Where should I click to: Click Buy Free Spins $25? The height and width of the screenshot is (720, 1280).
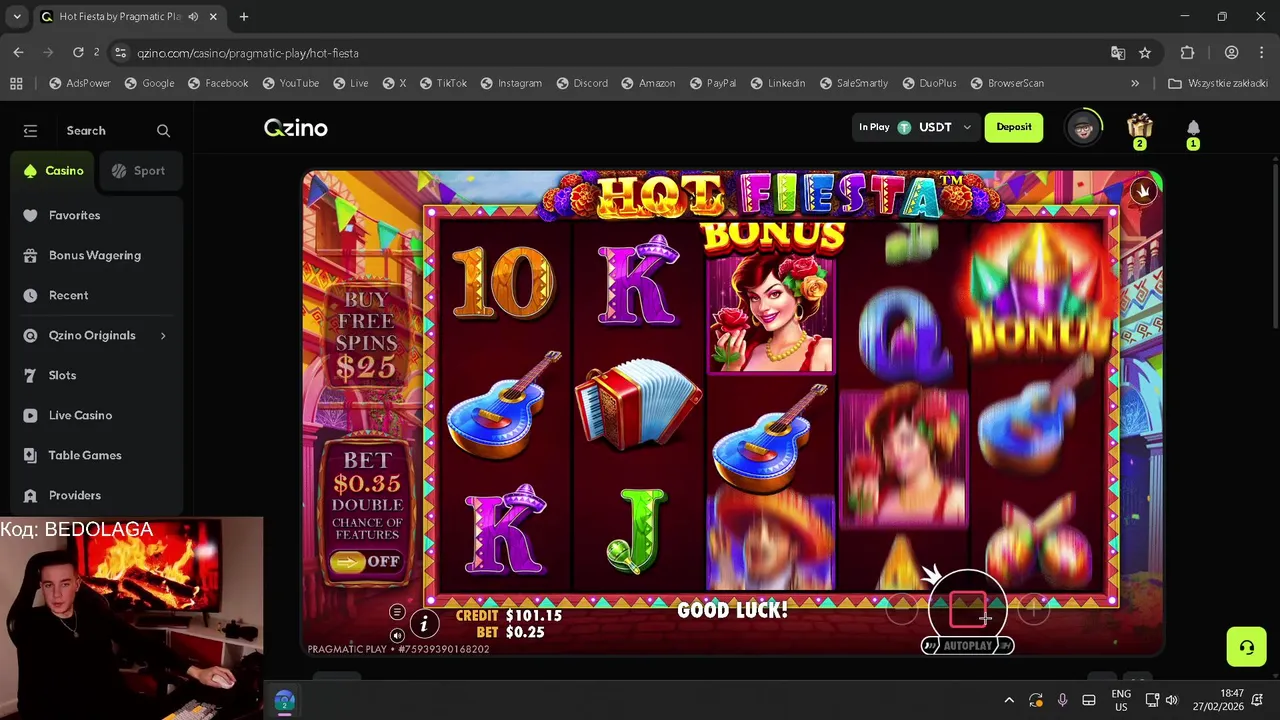pos(366,337)
